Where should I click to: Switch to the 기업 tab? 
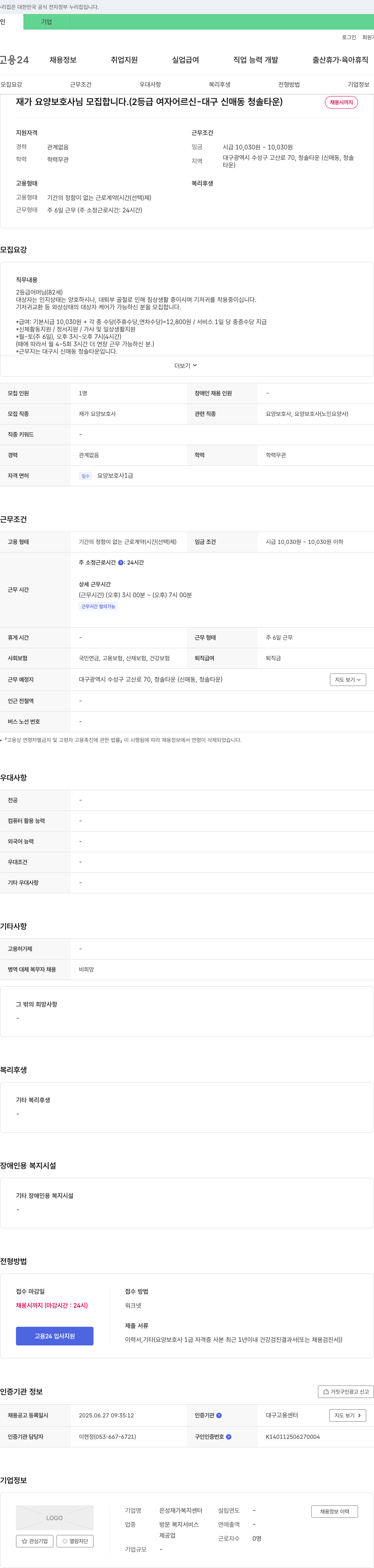[46, 22]
